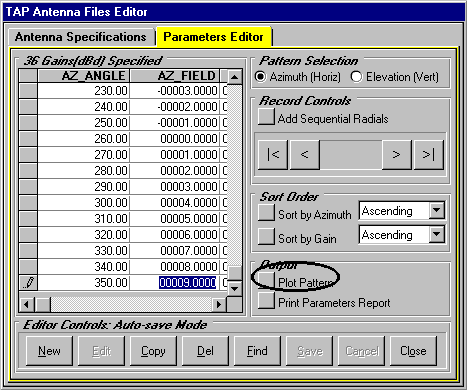Click the Close button
The image size is (467, 390).
tap(413, 351)
